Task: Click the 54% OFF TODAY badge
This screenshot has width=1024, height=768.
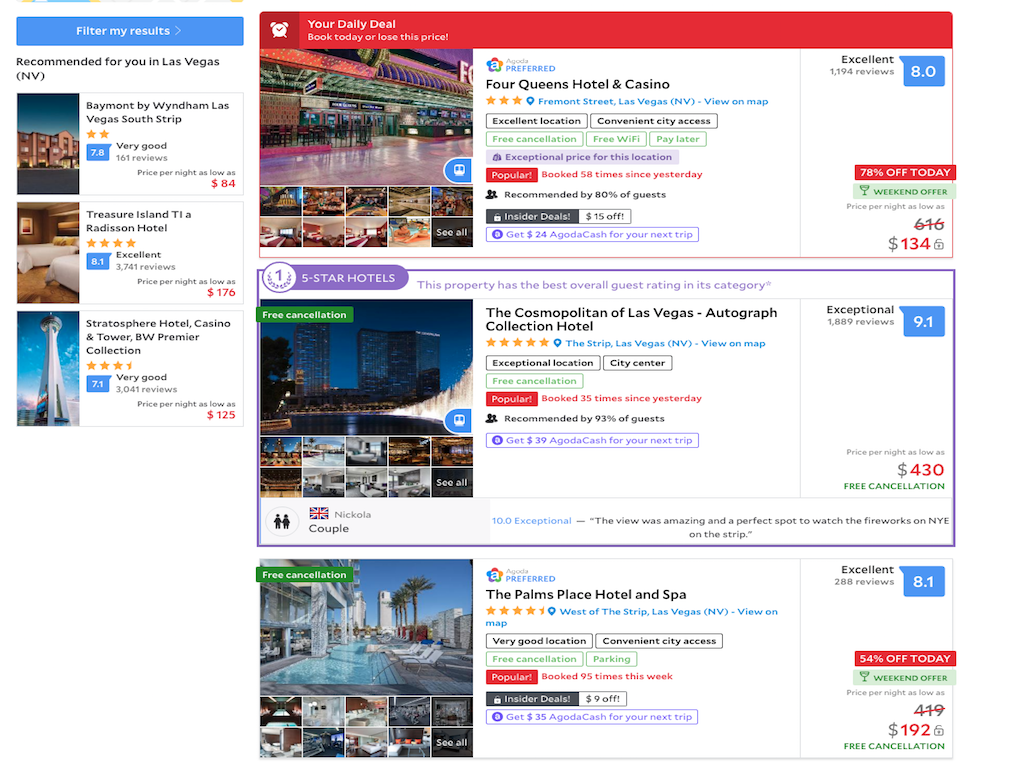Action: 905,658
